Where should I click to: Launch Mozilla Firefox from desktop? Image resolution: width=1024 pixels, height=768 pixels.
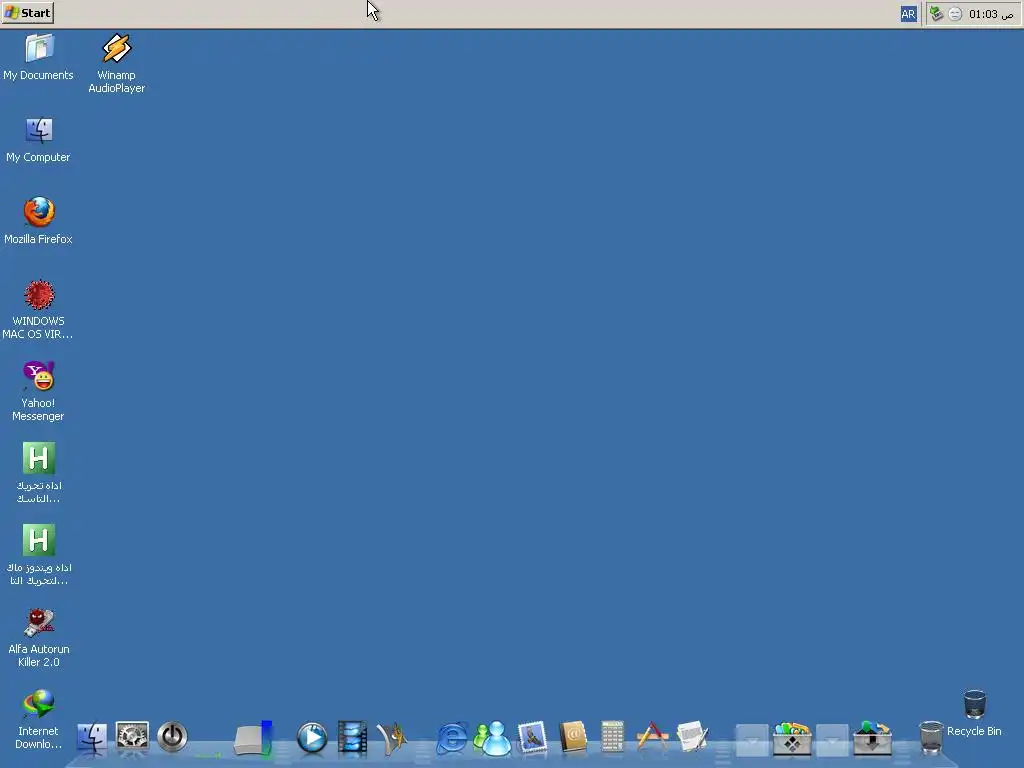coord(39,221)
